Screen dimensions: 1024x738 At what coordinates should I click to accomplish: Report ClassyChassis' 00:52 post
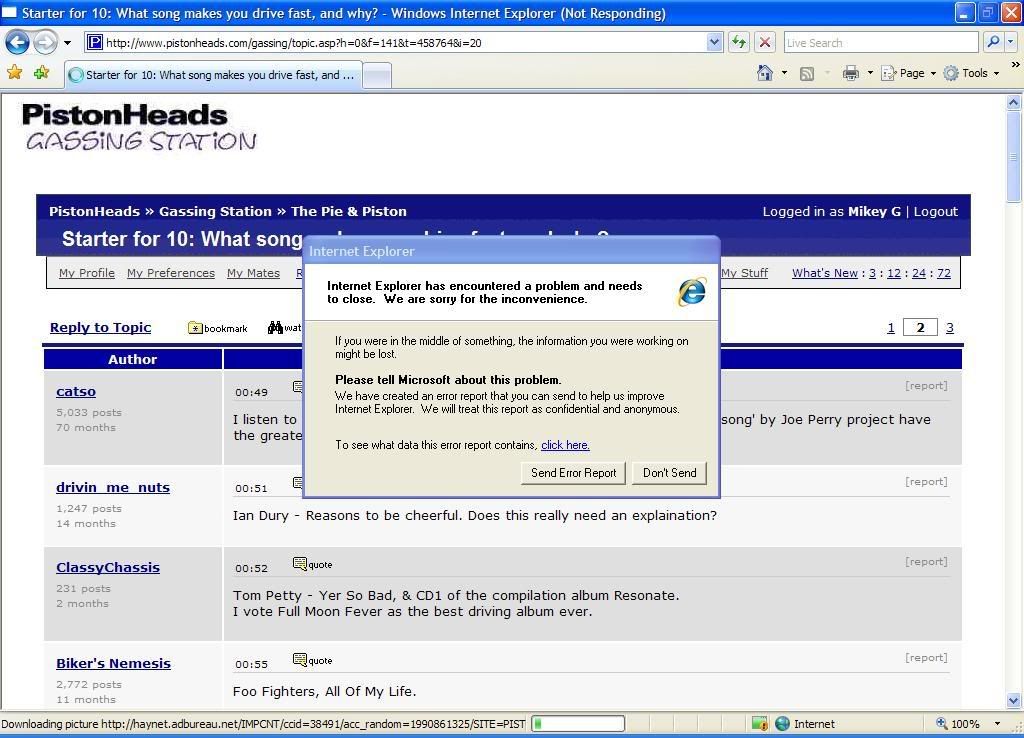pos(926,562)
